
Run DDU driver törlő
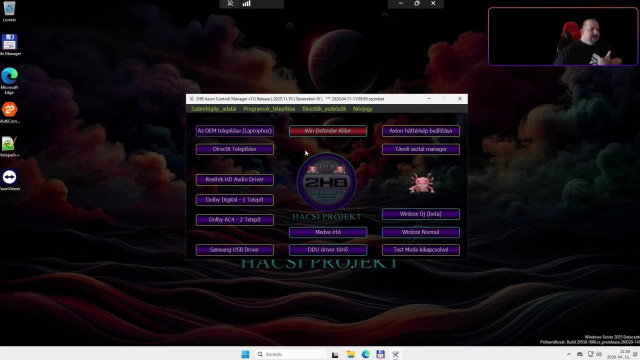click(x=328, y=250)
